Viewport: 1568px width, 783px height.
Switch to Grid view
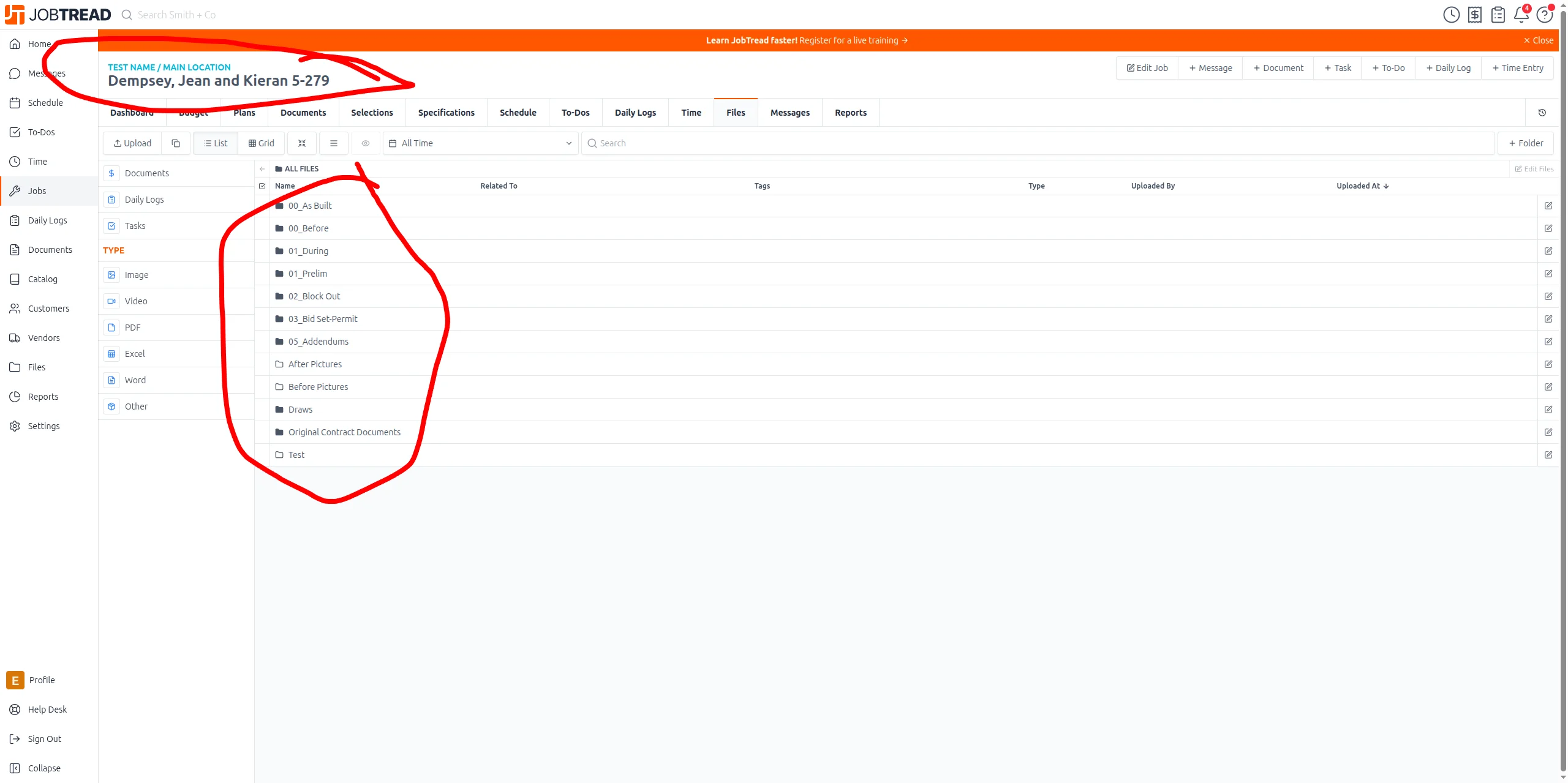[x=262, y=143]
